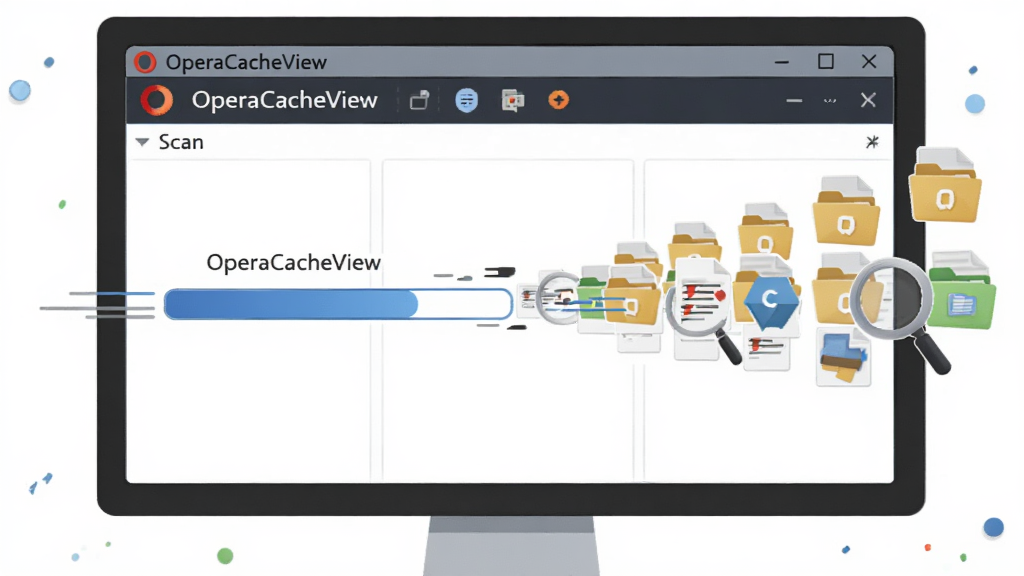This screenshot has height=576, width=1024.
Task: Click the copy files toolbar icon
Action: point(513,101)
